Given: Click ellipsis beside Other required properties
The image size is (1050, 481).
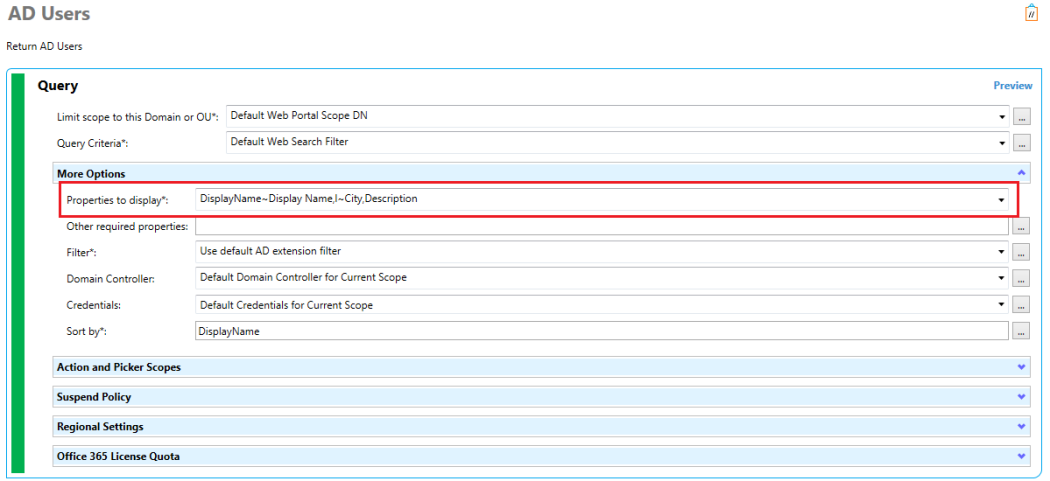Looking at the screenshot, I should 1021,227.
